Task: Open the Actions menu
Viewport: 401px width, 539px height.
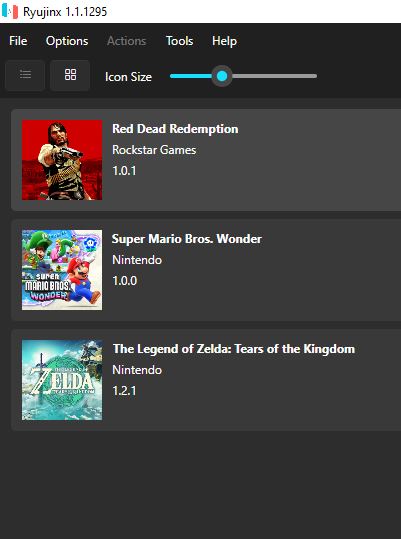Action: (126, 41)
